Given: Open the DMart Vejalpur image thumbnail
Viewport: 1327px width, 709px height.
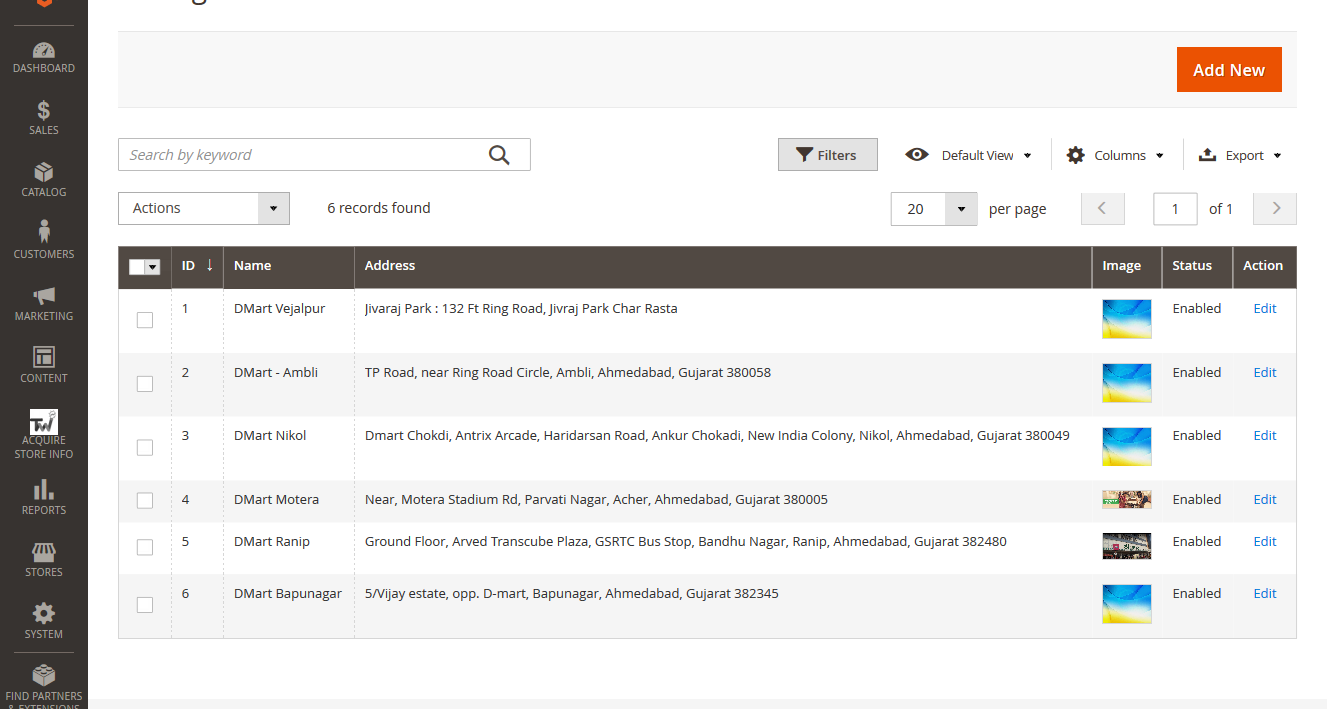Looking at the screenshot, I should (x=1127, y=319).
